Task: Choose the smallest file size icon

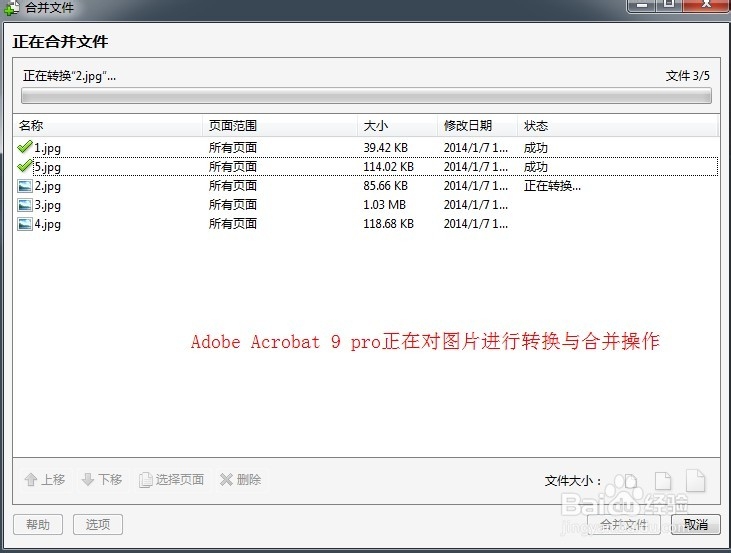Action: click(629, 481)
